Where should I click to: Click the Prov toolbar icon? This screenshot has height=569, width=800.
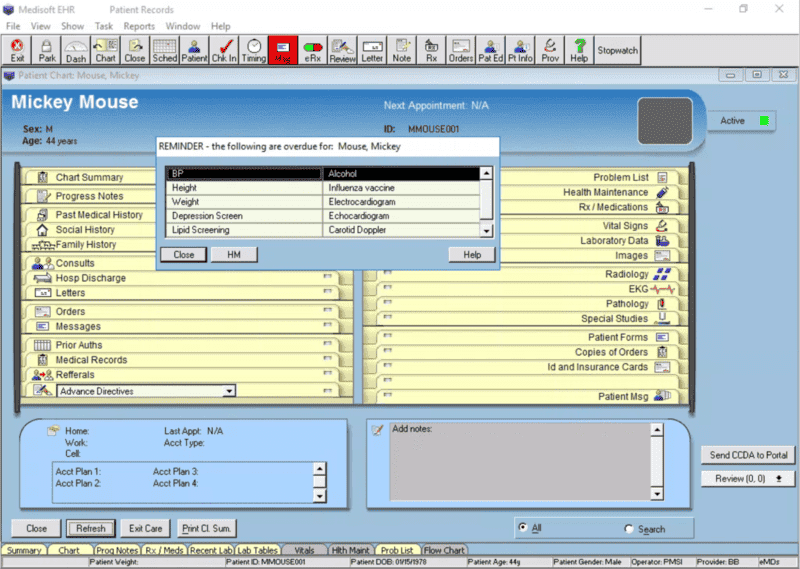(549, 51)
